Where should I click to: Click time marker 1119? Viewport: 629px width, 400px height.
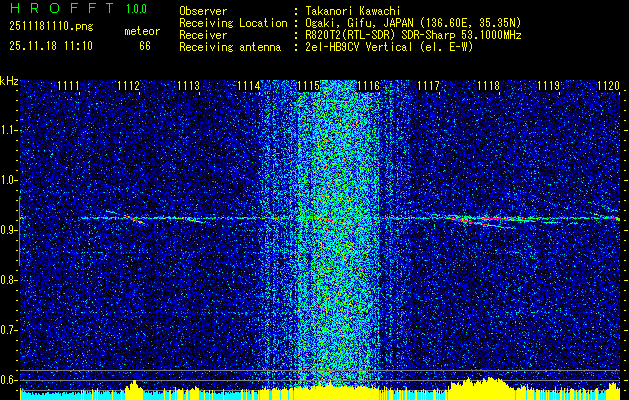pyautogui.click(x=548, y=86)
